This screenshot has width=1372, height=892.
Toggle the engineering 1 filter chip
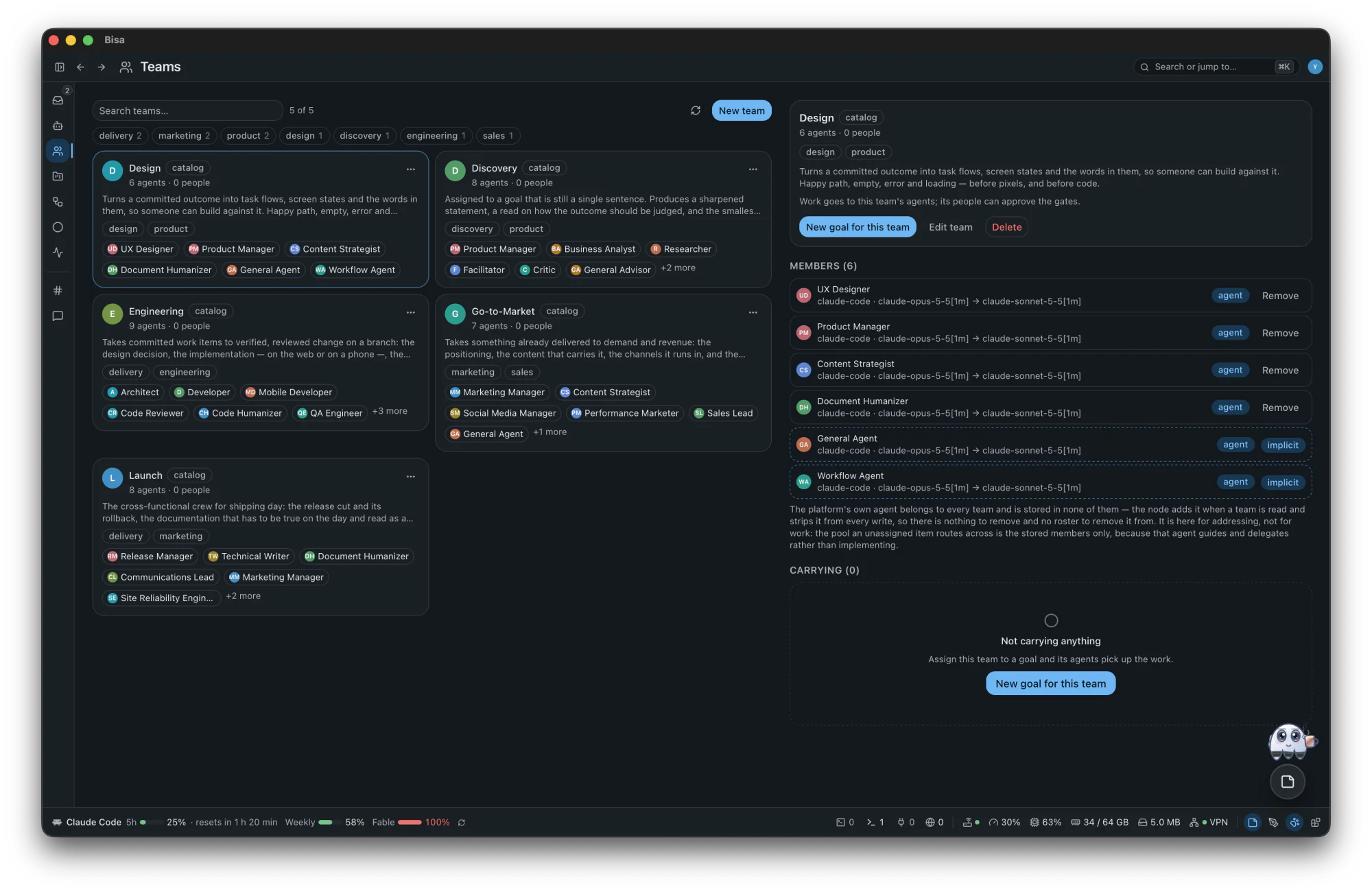[x=436, y=136]
